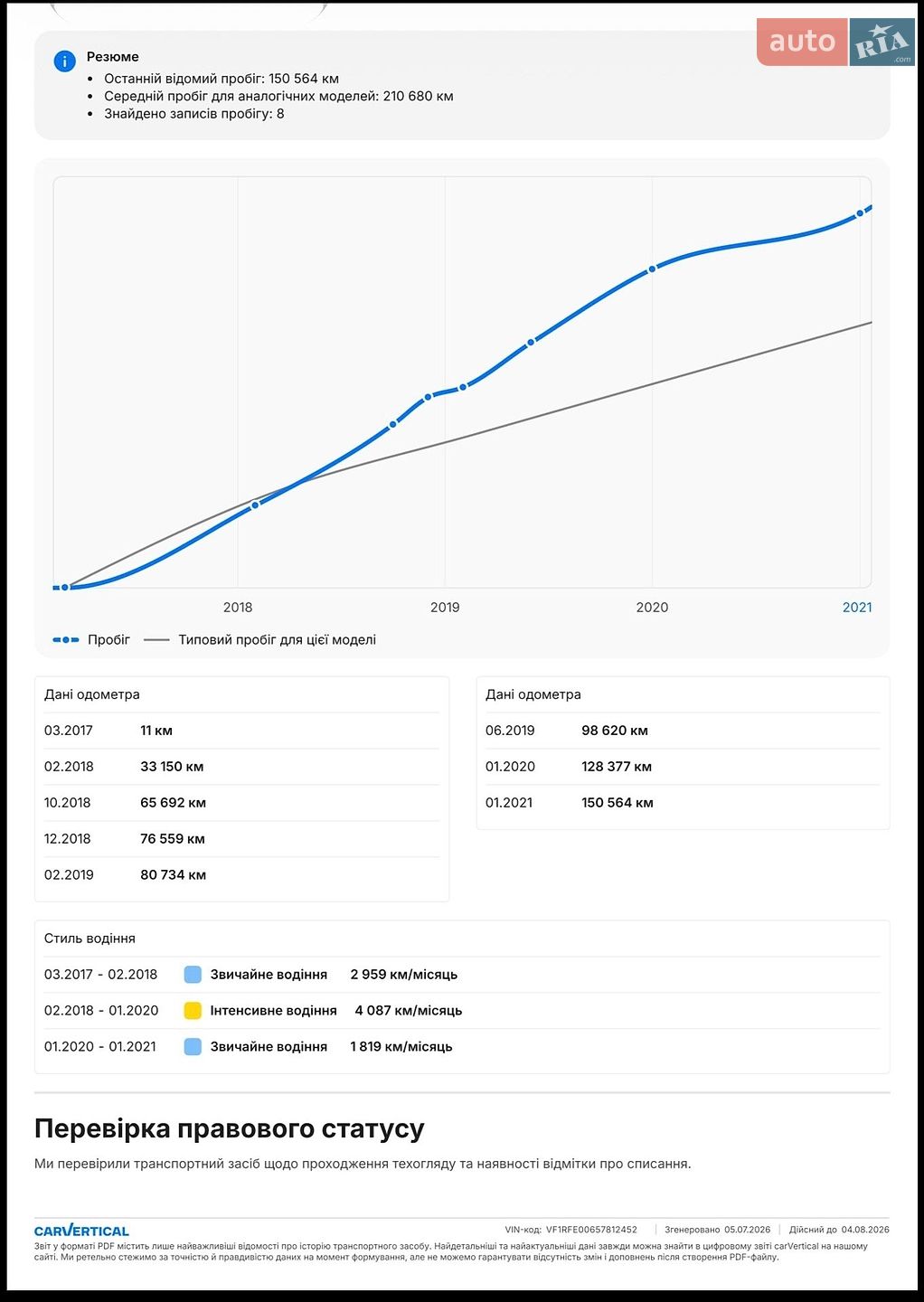The height and width of the screenshot is (1302, 924).
Task: Select the chart point on 2020 gridline
Action: [652, 269]
